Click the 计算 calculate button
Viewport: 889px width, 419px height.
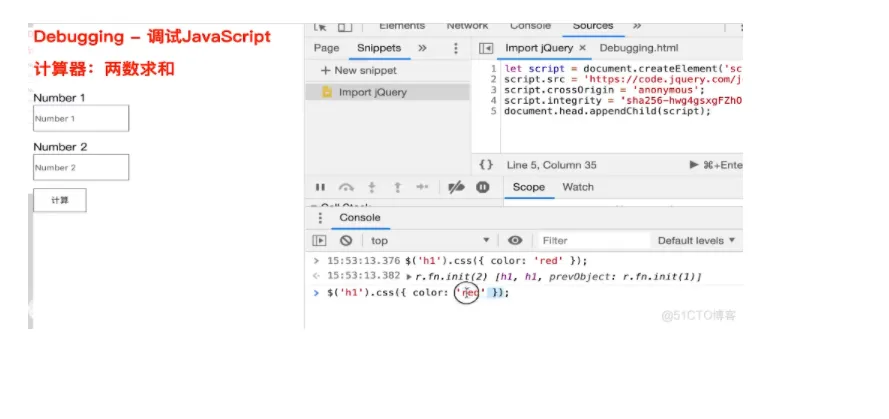[60, 200]
